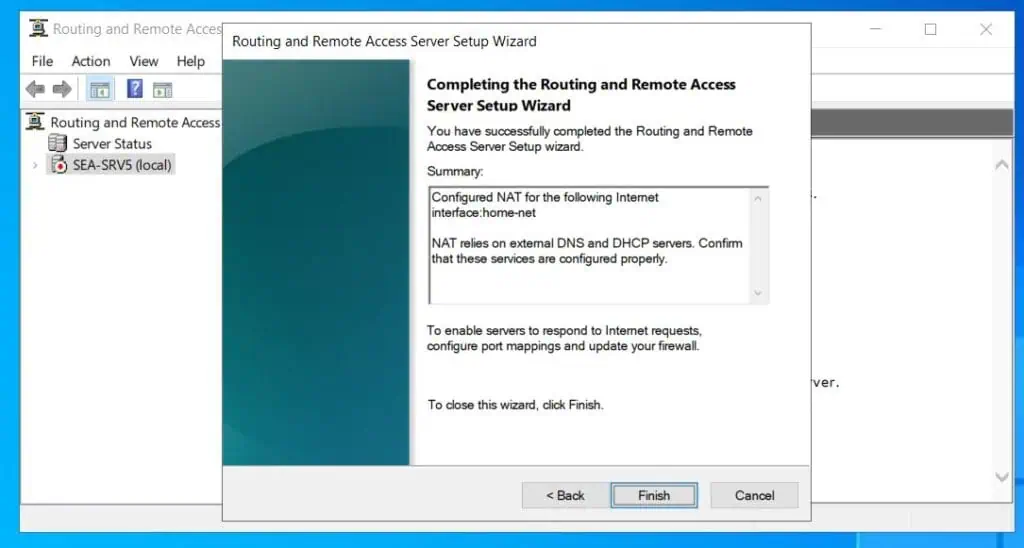1024x548 pixels.
Task: Go to previous step with Back button
Action: click(565, 495)
